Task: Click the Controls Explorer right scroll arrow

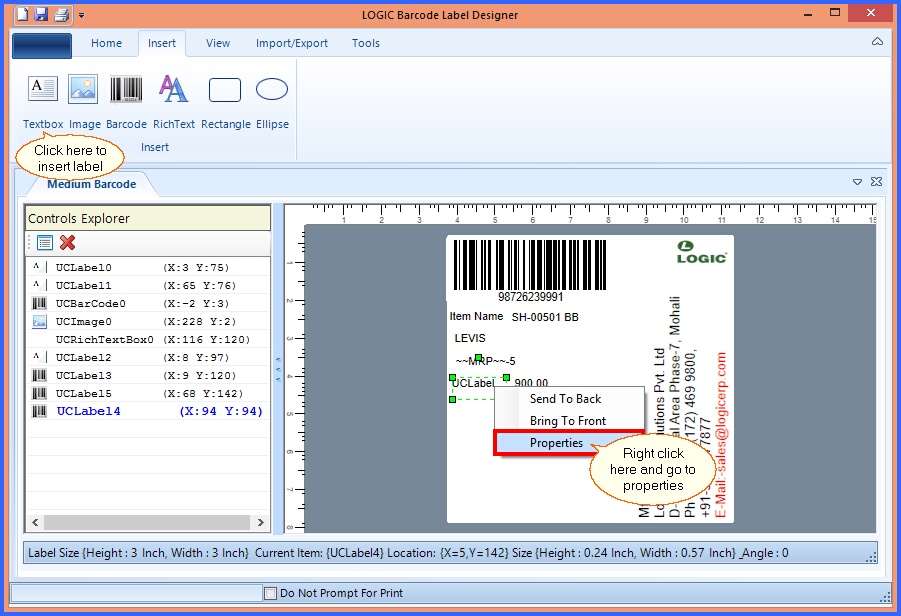Action: tap(260, 522)
